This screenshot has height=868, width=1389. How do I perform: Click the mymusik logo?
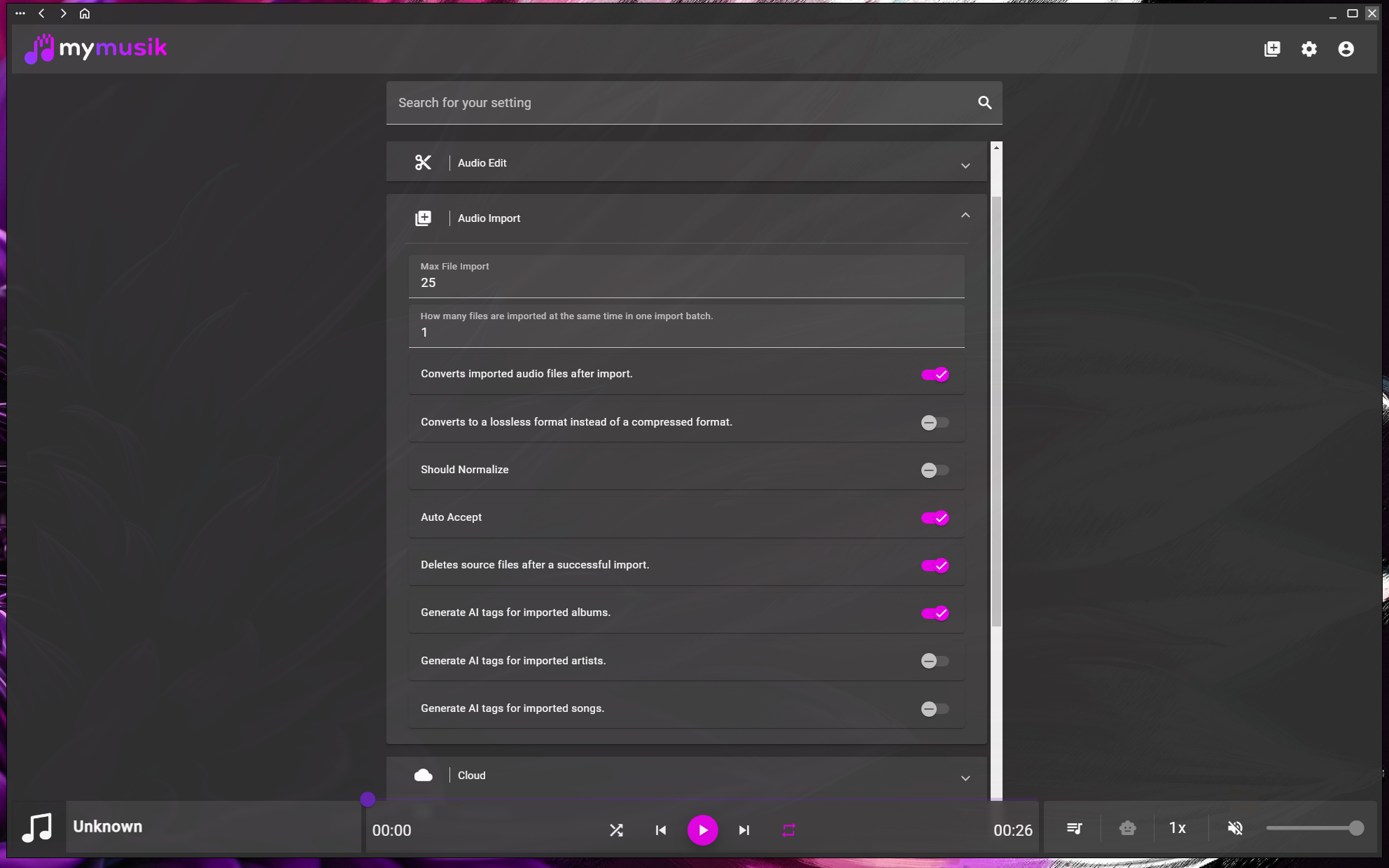click(96, 48)
